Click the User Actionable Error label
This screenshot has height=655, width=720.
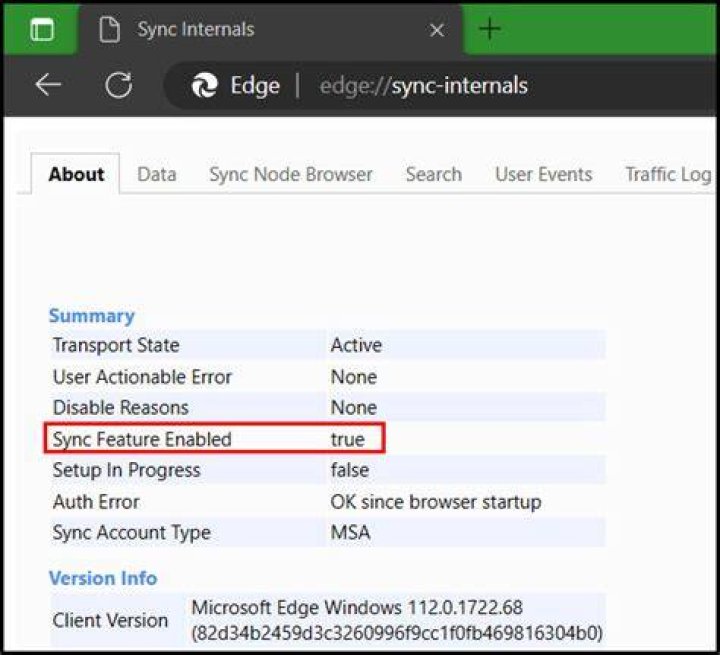pyautogui.click(x=142, y=377)
